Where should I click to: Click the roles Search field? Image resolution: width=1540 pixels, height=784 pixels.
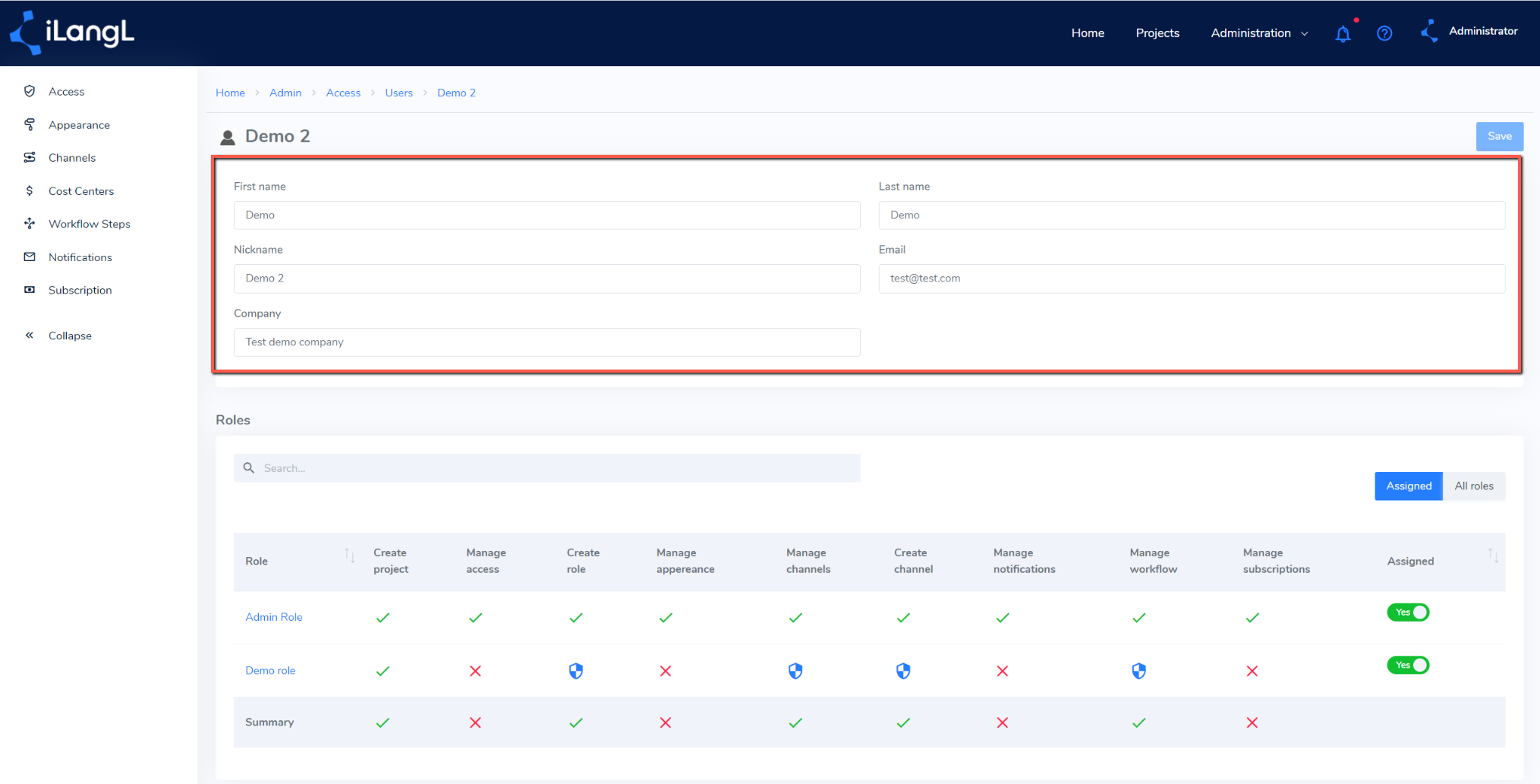547,468
